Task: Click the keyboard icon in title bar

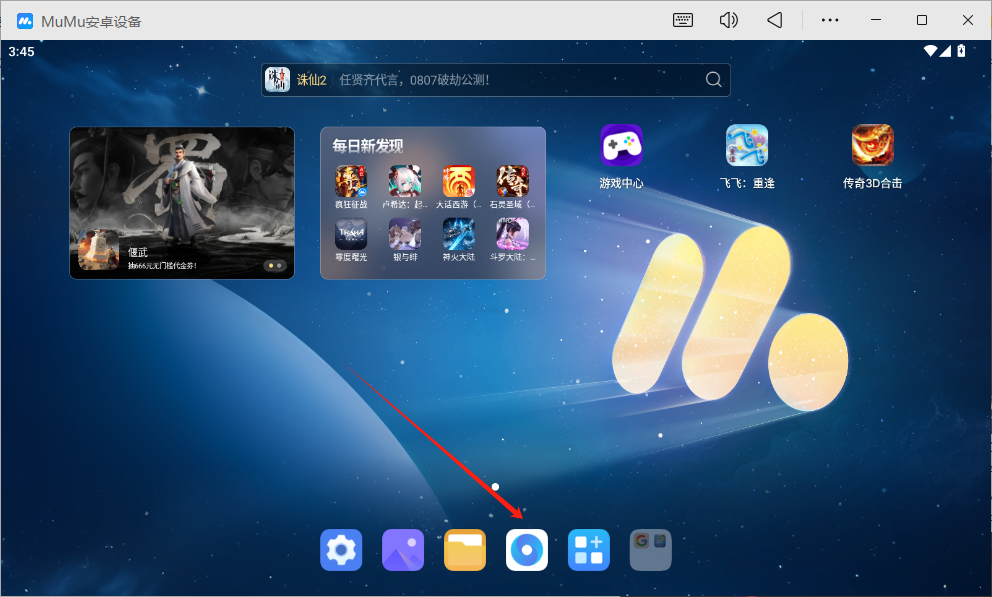Action: pos(683,20)
